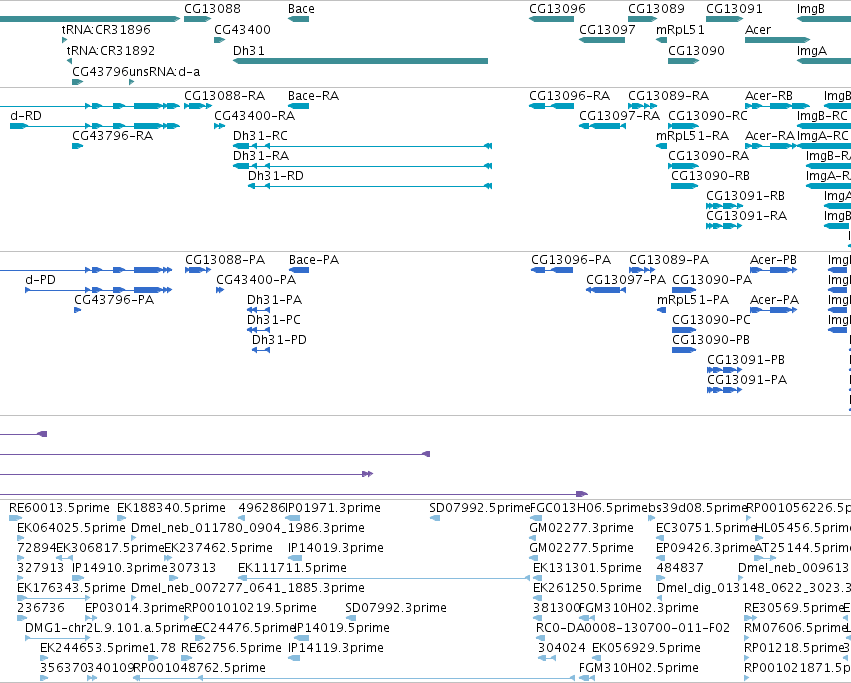
Task: Select the FGM310H02.5prime EST
Action: [587, 678]
